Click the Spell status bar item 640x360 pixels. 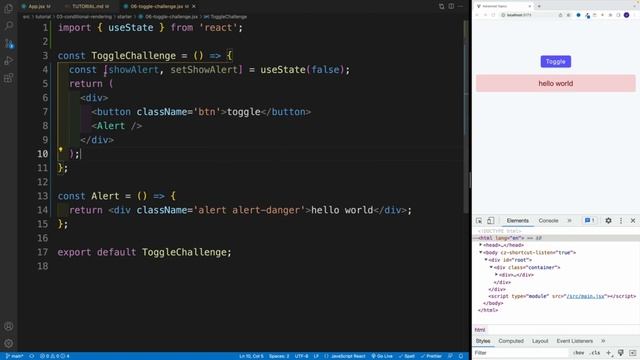point(407,356)
